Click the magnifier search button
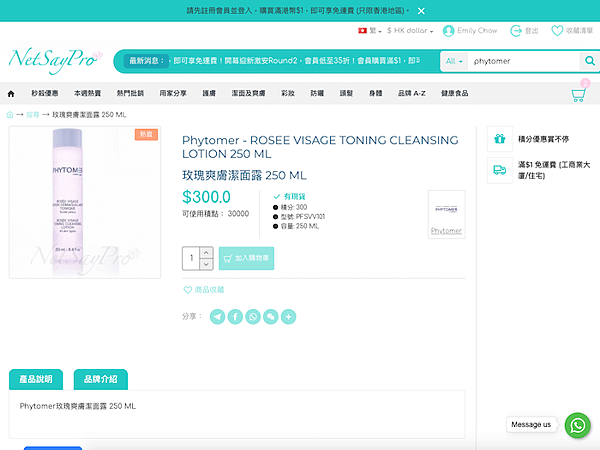 click(590, 61)
